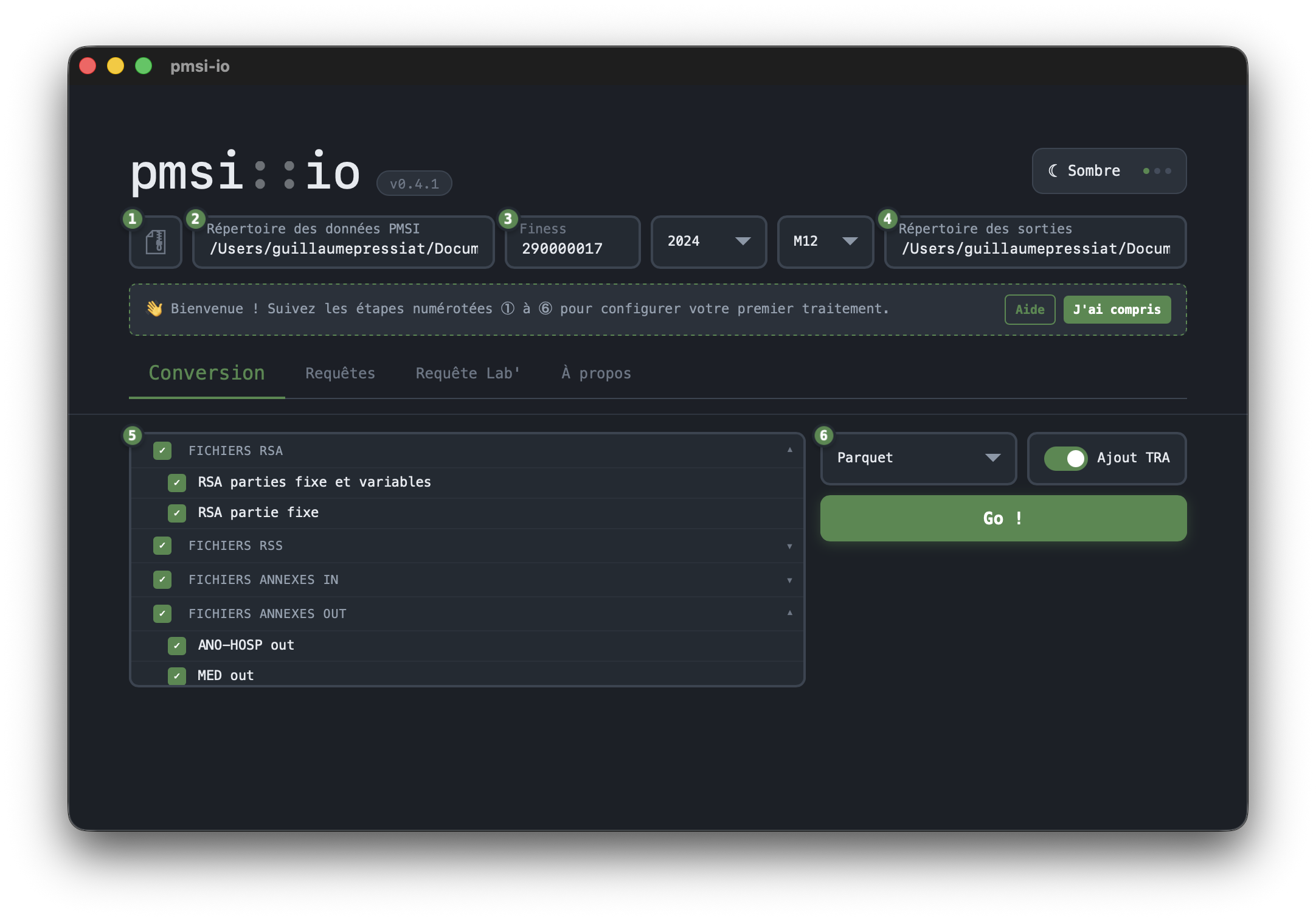Click the zip archive file icon
Viewport: 1316px width, 921px height.
pyautogui.click(x=156, y=242)
